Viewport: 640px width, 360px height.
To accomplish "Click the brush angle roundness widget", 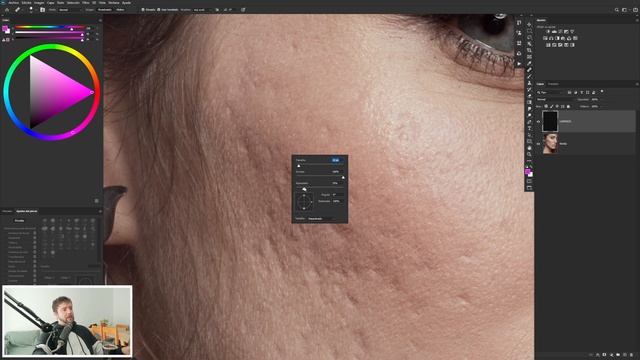I will 304,202.
